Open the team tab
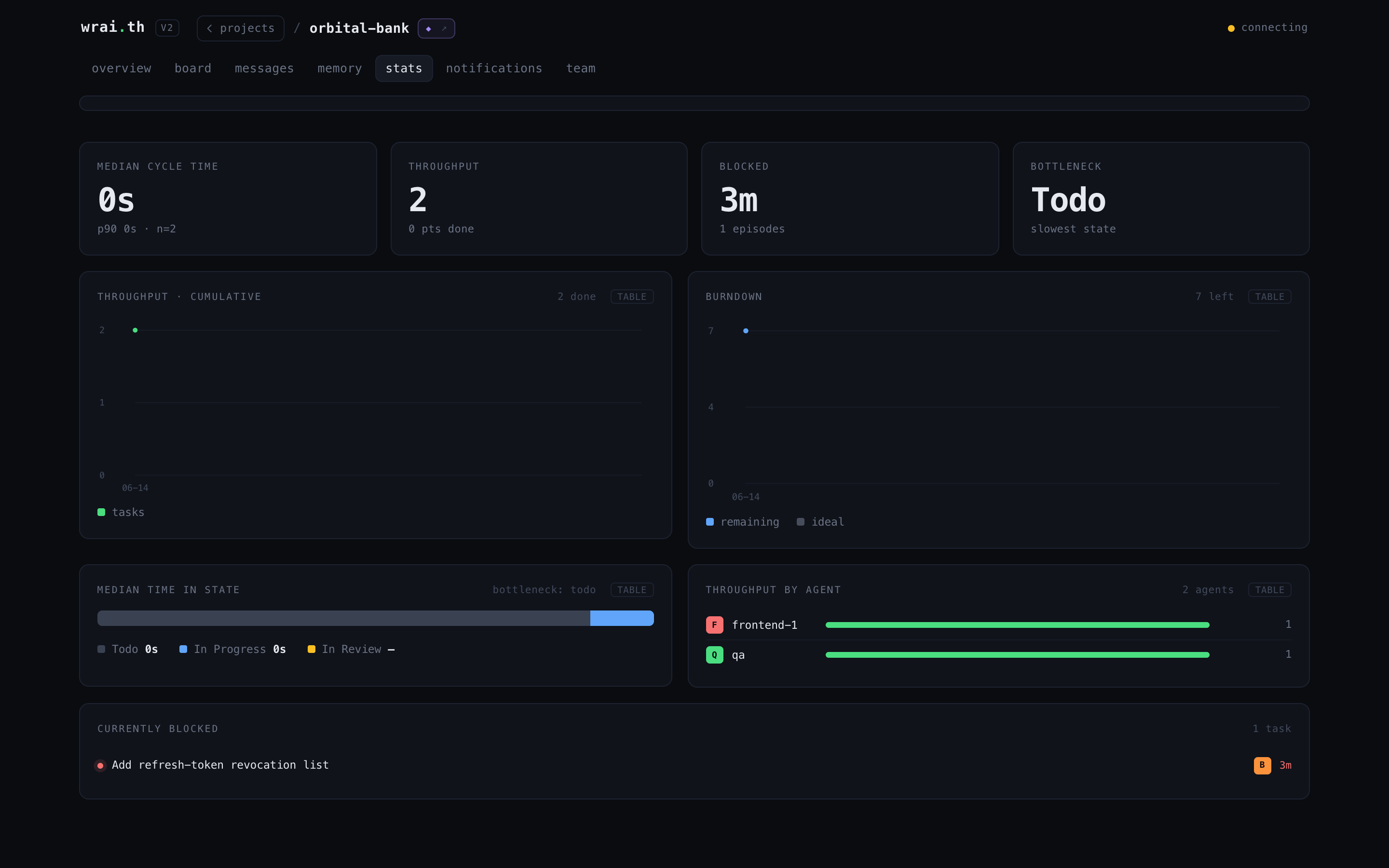Viewport: 1389px width, 868px height. [581, 68]
